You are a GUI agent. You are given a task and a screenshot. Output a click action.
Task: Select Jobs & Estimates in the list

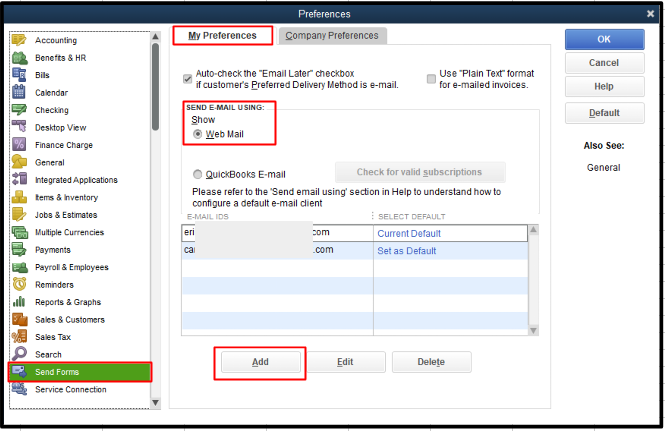tap(66, 215)
